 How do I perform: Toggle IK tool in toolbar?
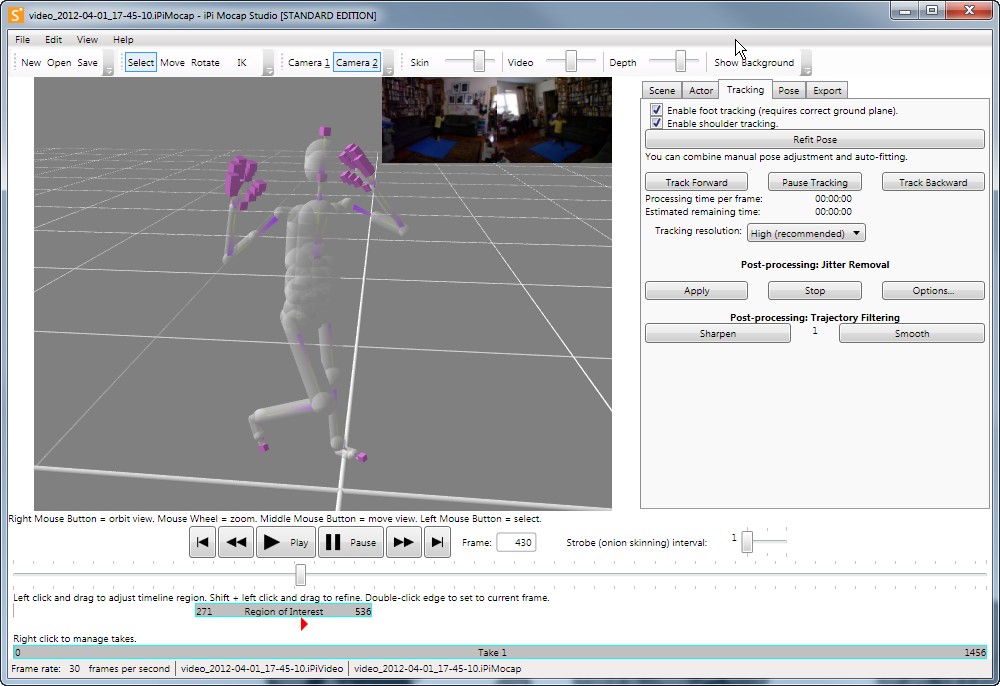[242, 62]
